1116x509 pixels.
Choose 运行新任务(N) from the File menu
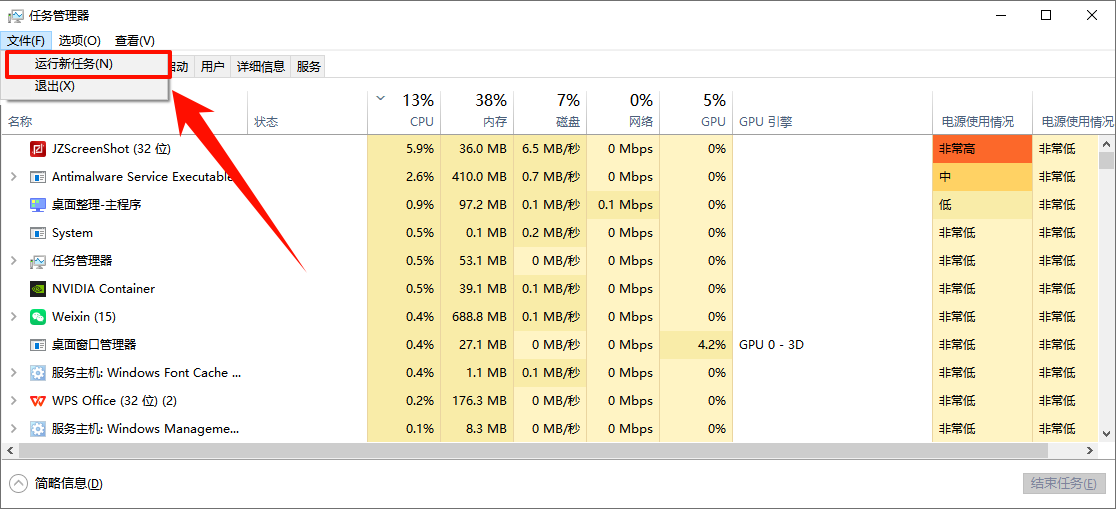point(74,64)
